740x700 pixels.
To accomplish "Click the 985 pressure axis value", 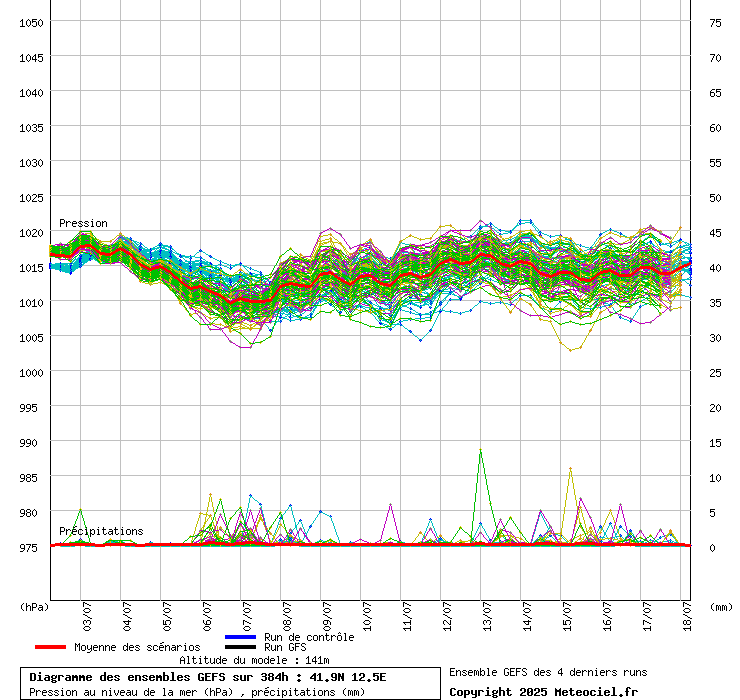I will pos(28,478).
